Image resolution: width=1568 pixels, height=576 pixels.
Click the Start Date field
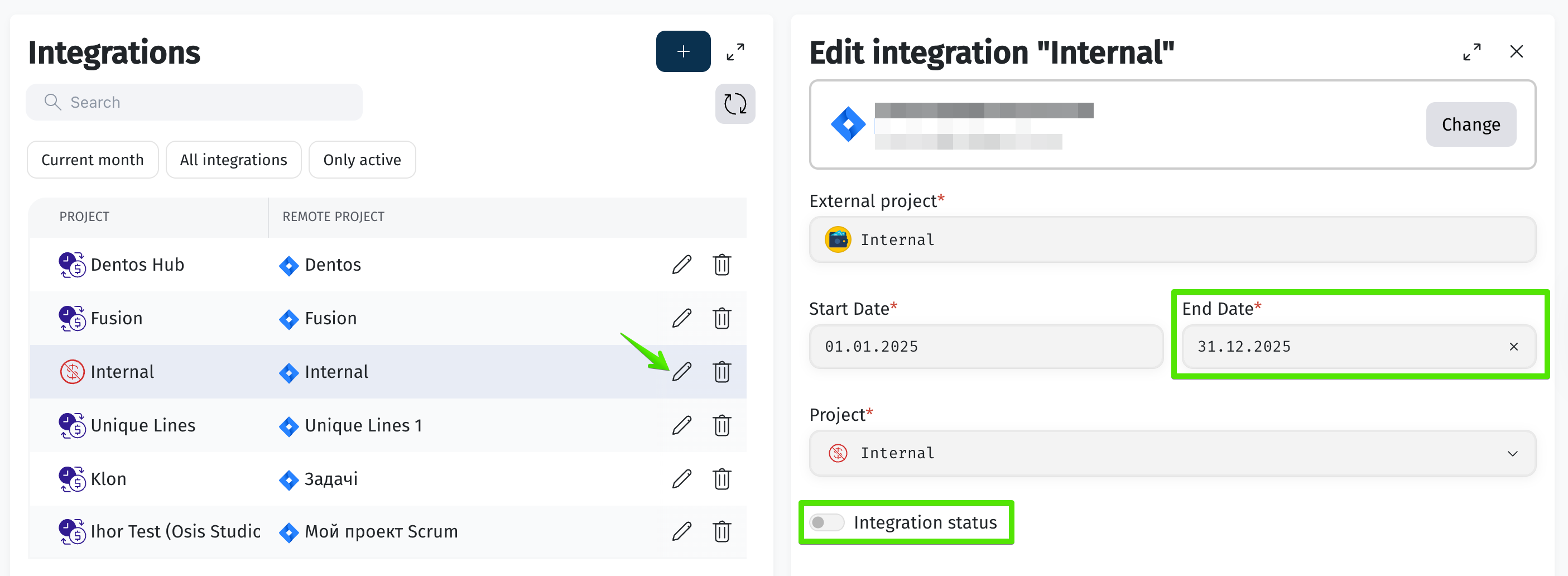point(985,347)
